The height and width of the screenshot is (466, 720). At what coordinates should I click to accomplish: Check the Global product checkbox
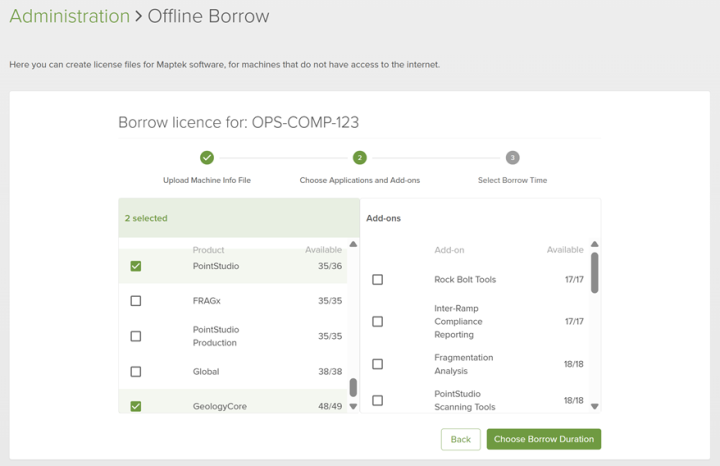135,371
